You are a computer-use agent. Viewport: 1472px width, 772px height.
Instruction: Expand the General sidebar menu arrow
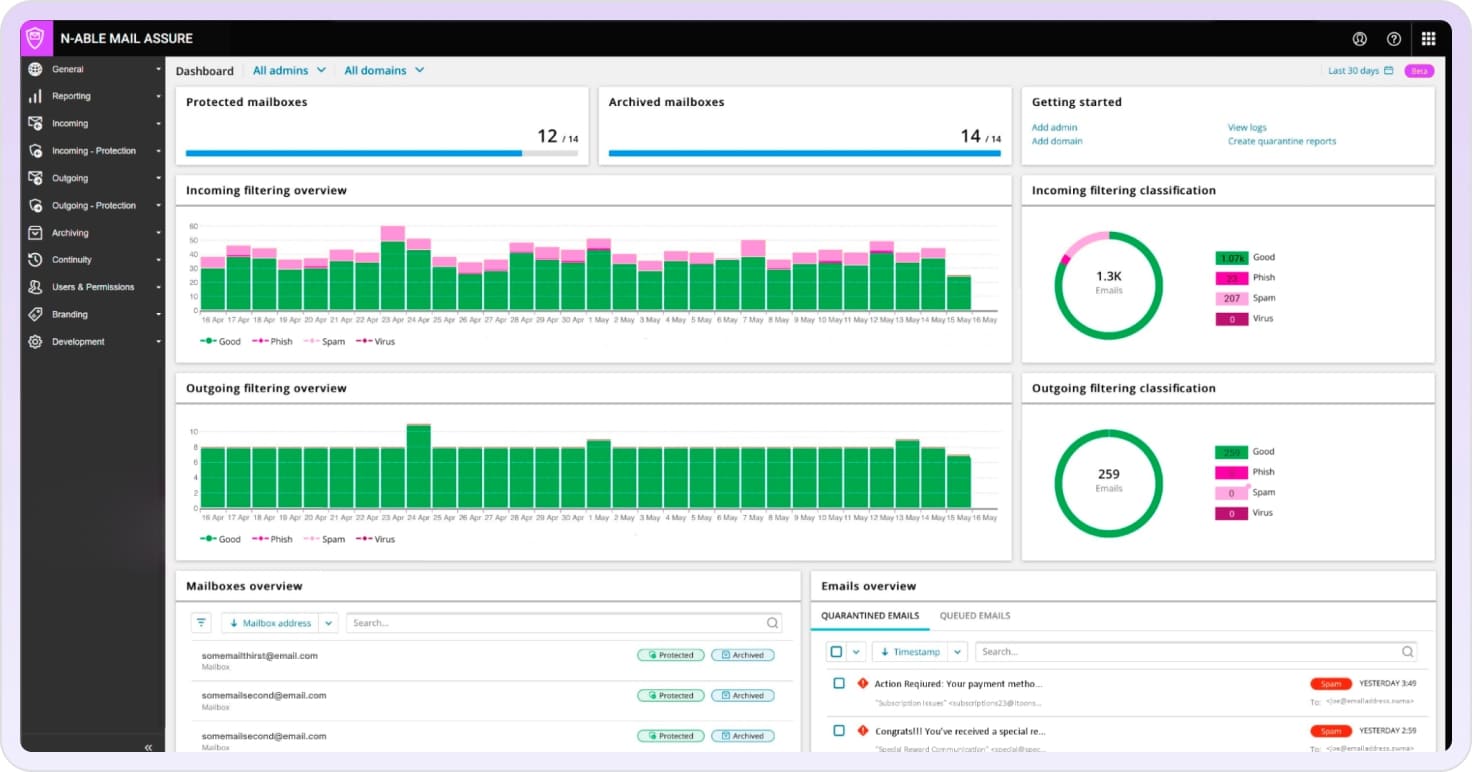[x=158, y=70]
